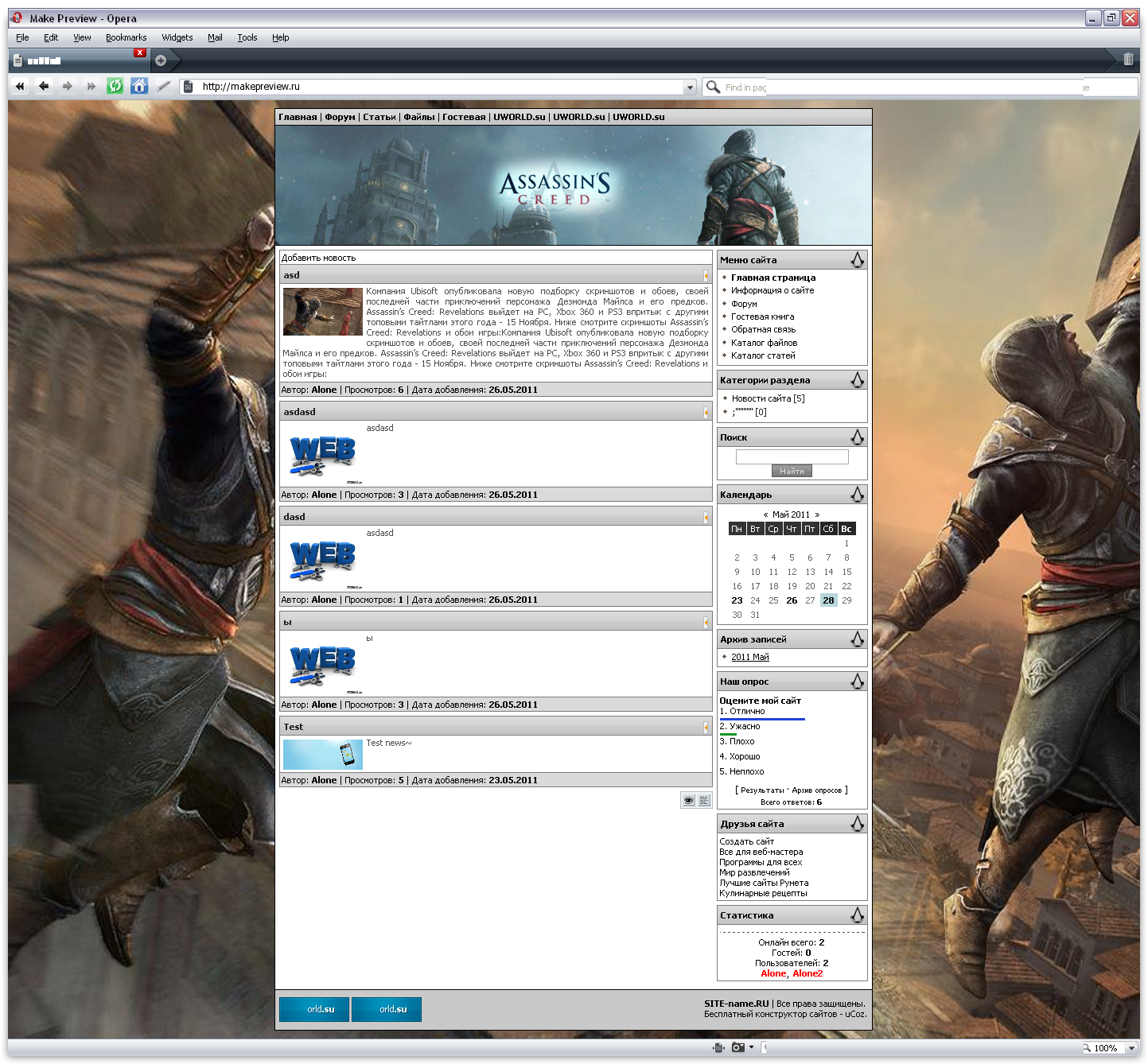This screenshot has height=1064, width=1148.
Task: Open the Test news thumbnail image
Action: [322, 755]
